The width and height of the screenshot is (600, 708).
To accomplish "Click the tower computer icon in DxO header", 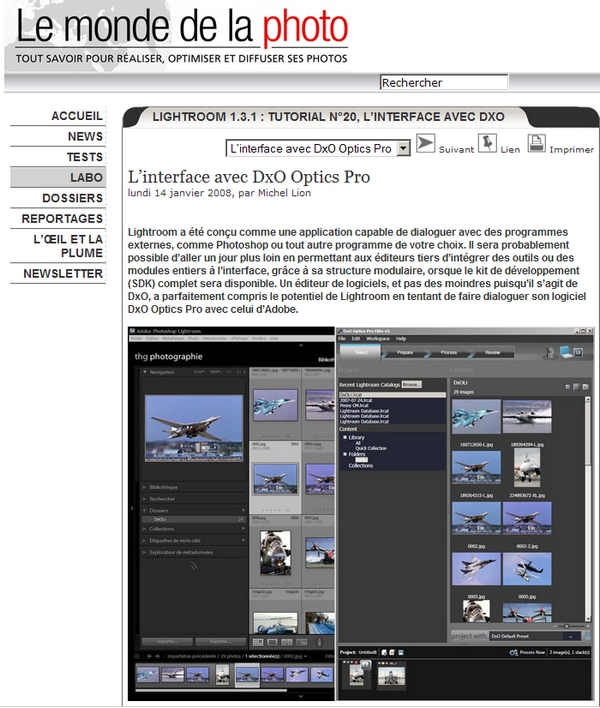I will 550,352.
